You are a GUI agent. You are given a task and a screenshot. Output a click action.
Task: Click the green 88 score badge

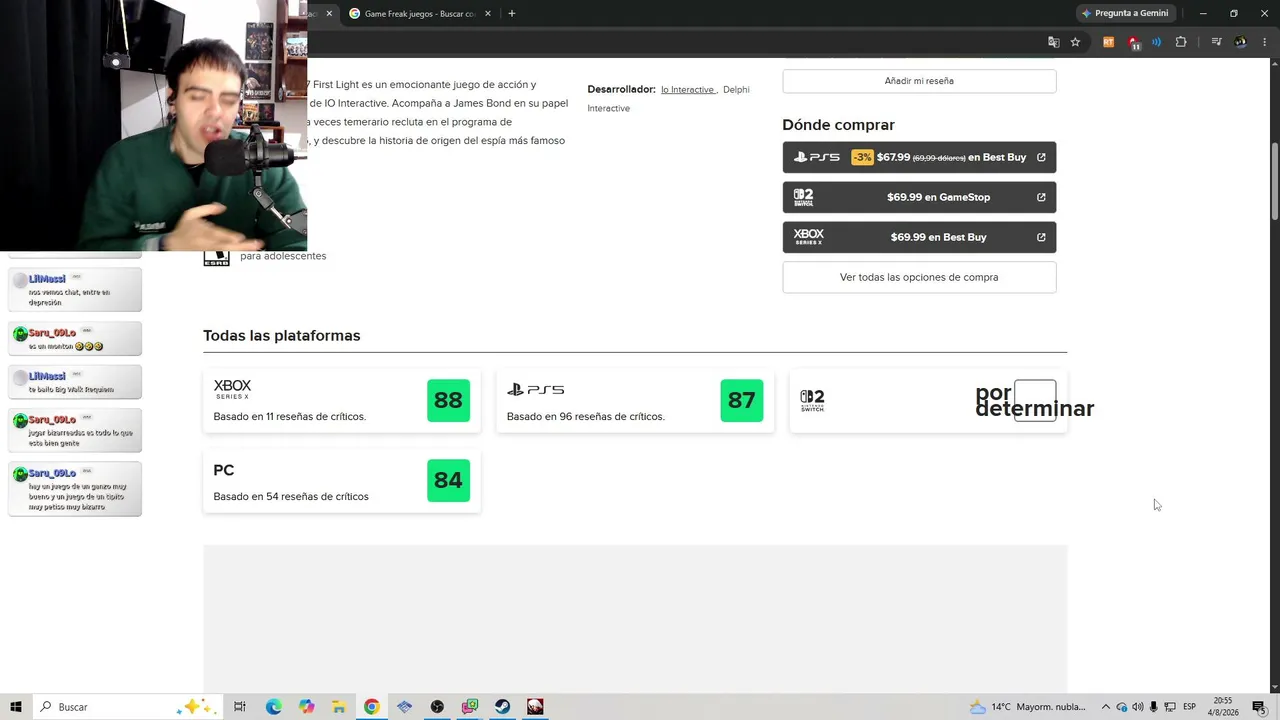pyautogui.click(x=448, y=401)
